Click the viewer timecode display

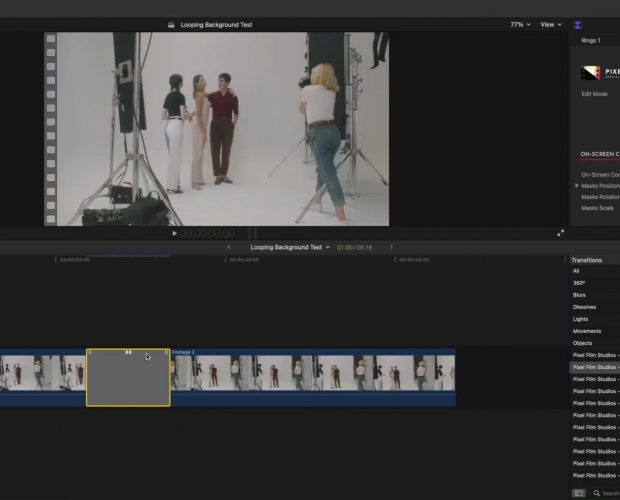[208, 233]
